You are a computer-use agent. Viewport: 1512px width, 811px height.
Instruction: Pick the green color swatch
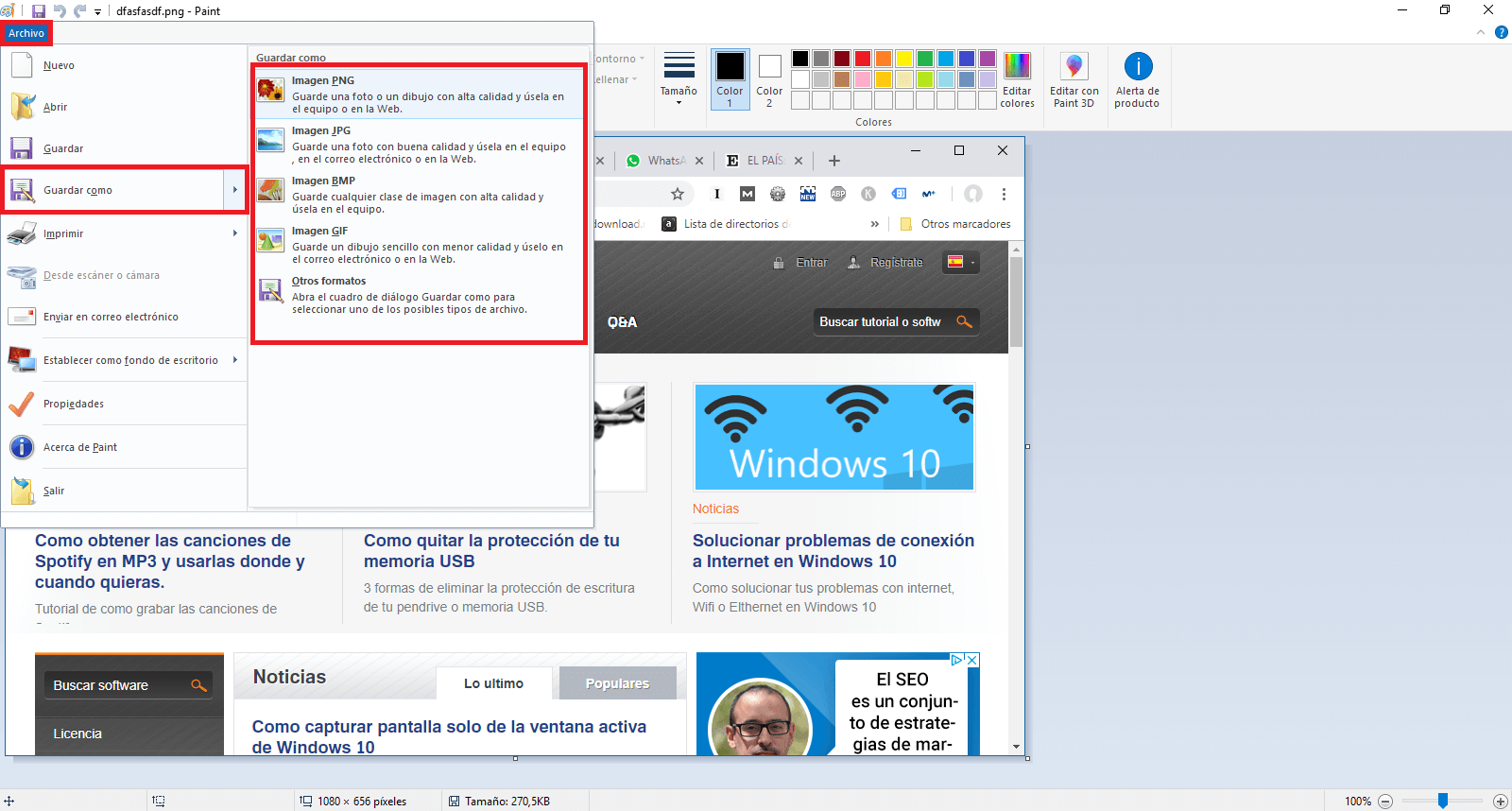point(925,59)
